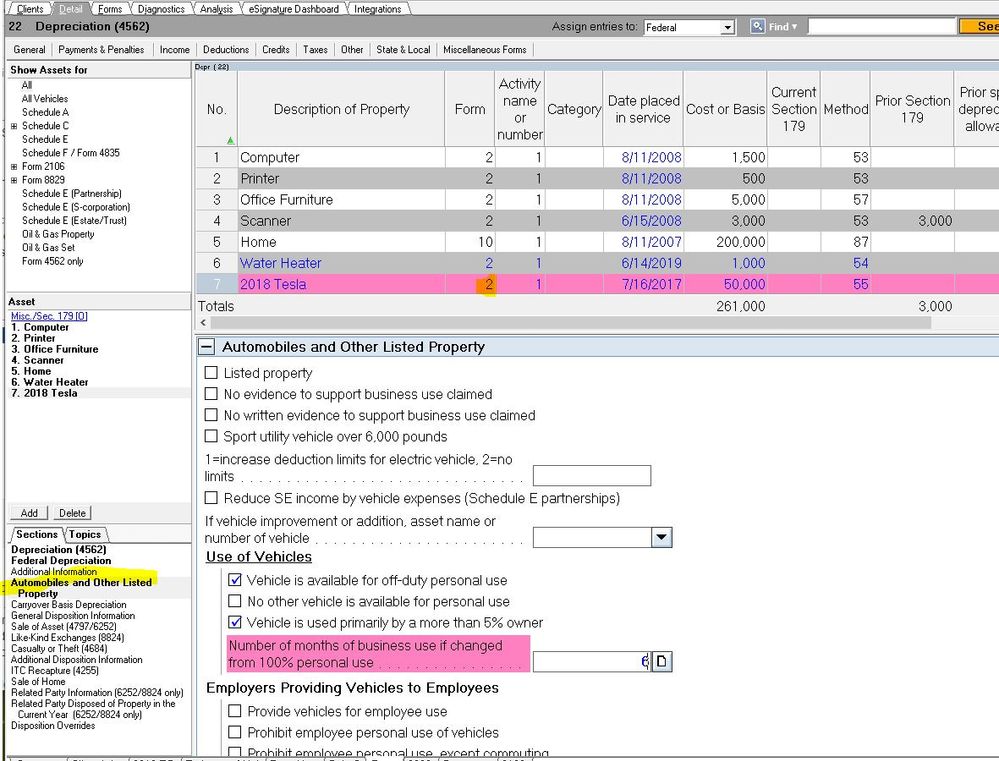Click the Add asset button

coord(29,513)
